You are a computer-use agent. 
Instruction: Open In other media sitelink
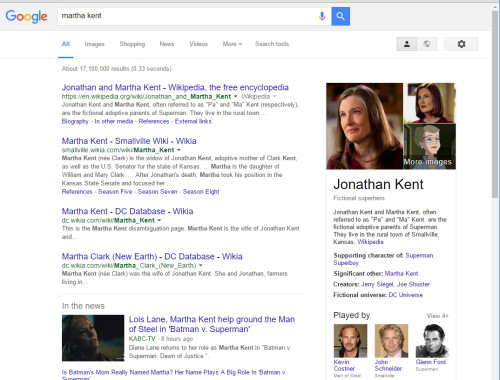pyautogui.click(x=114, y=121)
